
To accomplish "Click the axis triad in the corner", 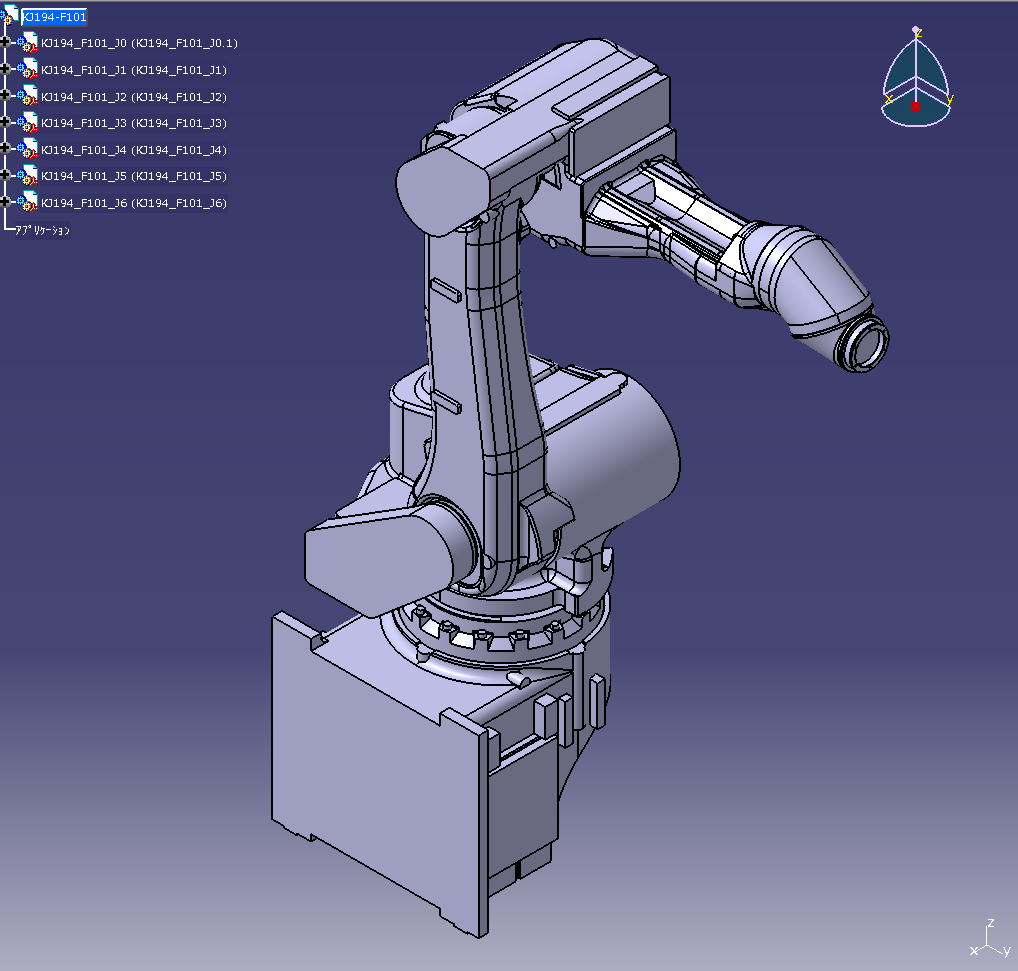I will (990, 940).
